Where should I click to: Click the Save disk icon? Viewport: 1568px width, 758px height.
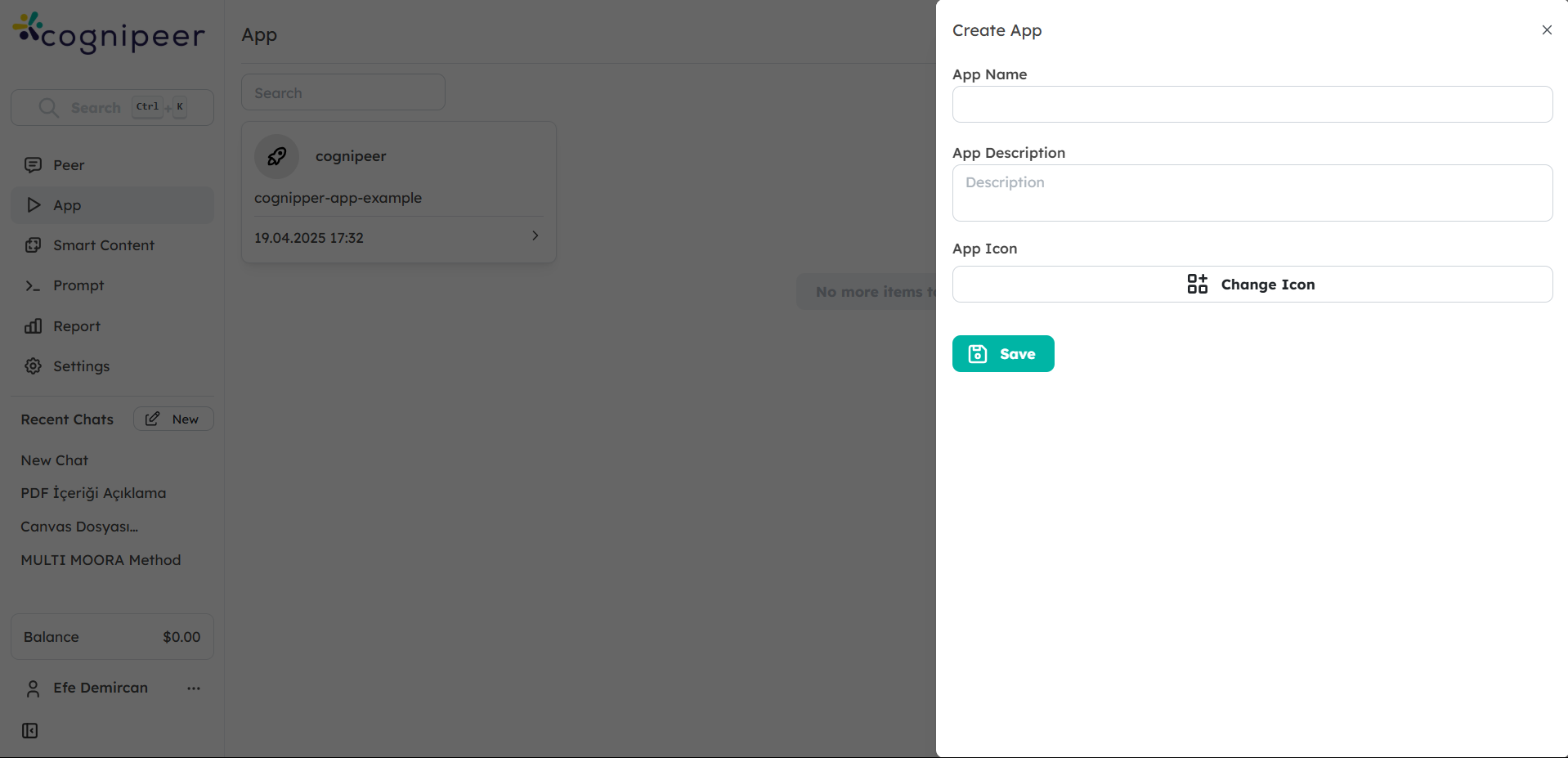[x=978, y=353]
